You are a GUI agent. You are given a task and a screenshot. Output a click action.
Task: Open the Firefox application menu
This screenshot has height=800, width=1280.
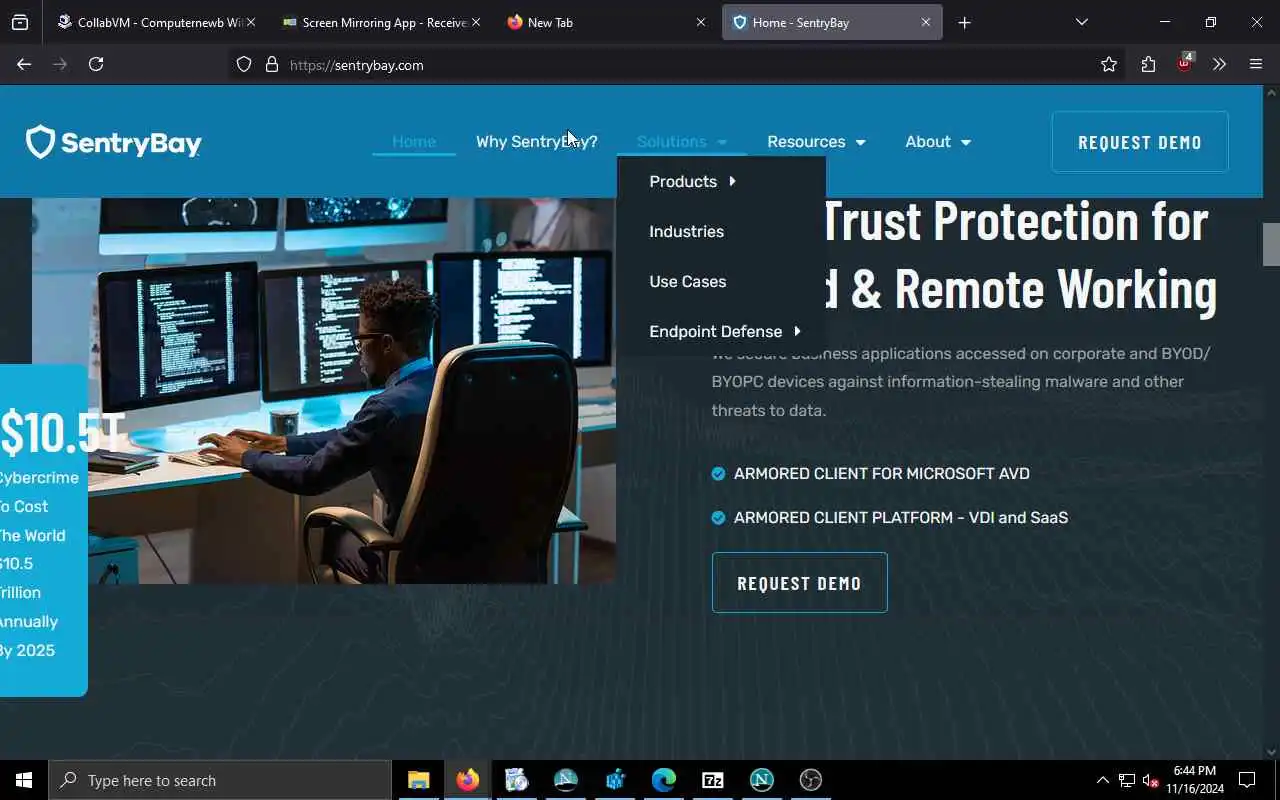click(1256, 64)
